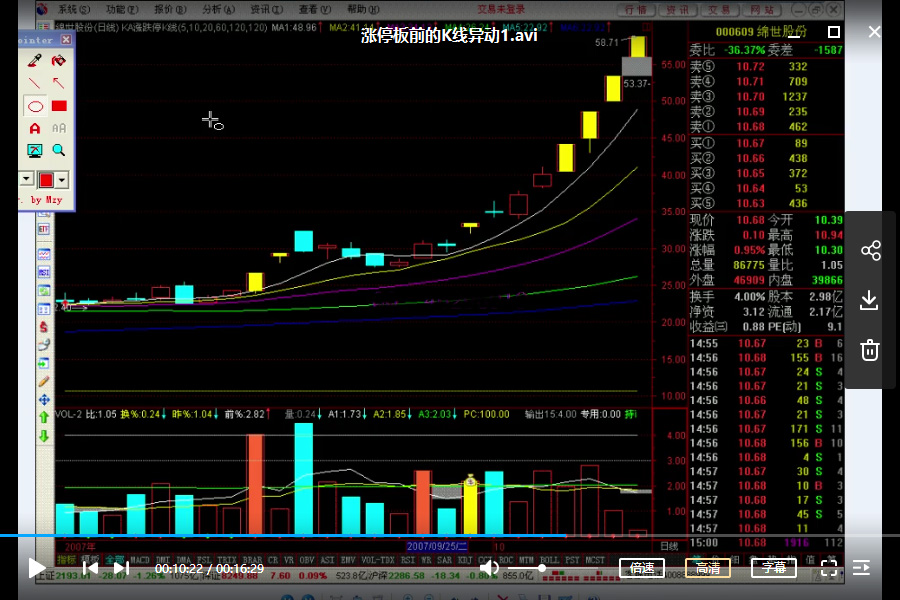The width and height of the screenshot is (900, 600).
Task: Select the DMI indicator tab
Action: (163, 559)
